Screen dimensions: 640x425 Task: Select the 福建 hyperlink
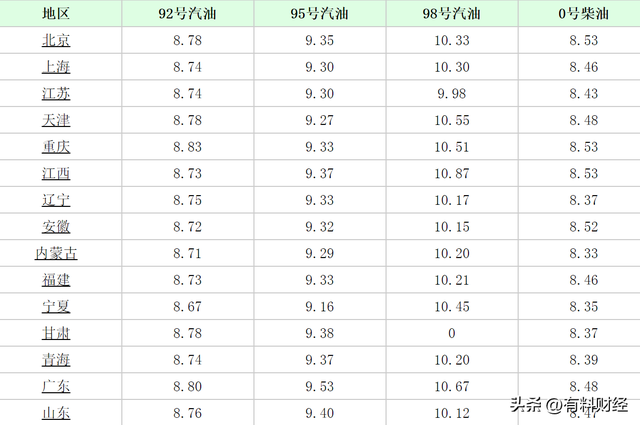[x=56, y=280]
